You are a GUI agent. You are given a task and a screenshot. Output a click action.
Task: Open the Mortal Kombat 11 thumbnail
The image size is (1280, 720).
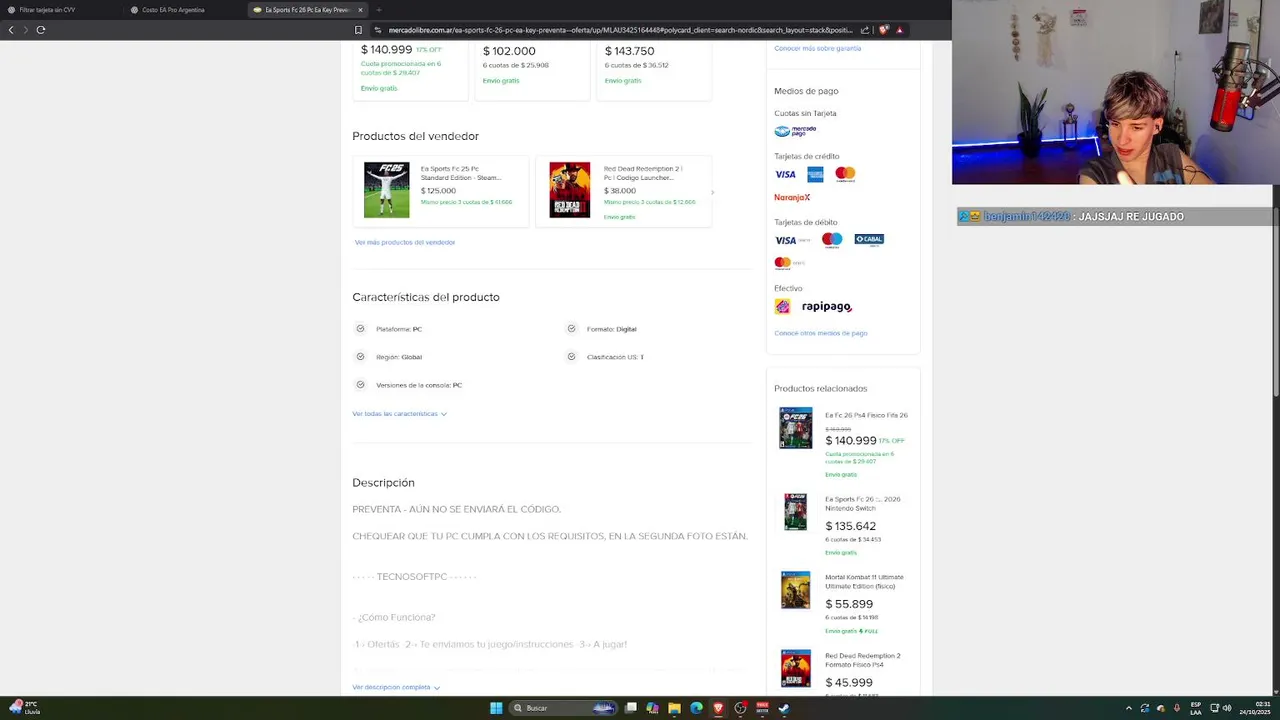coord(796,590)
